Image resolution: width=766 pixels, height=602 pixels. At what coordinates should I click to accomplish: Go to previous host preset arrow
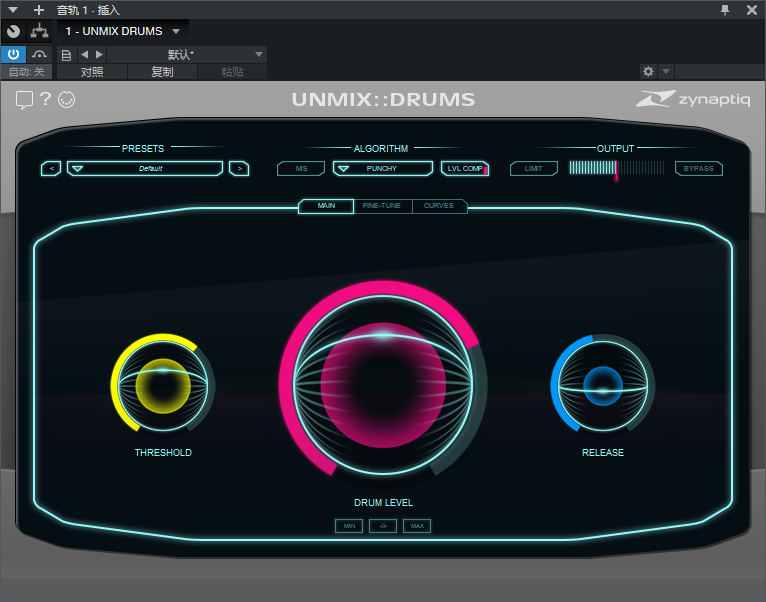click(85, 54)
